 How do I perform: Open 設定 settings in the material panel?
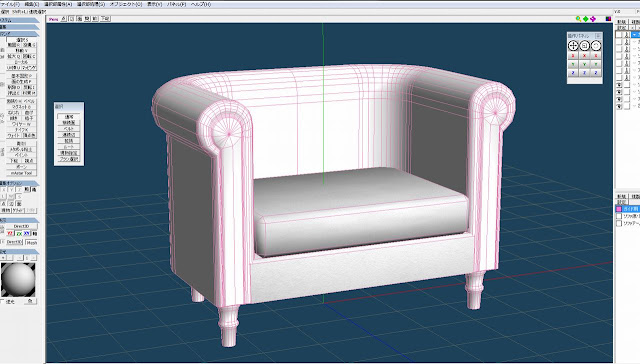[x=622, y=202]
